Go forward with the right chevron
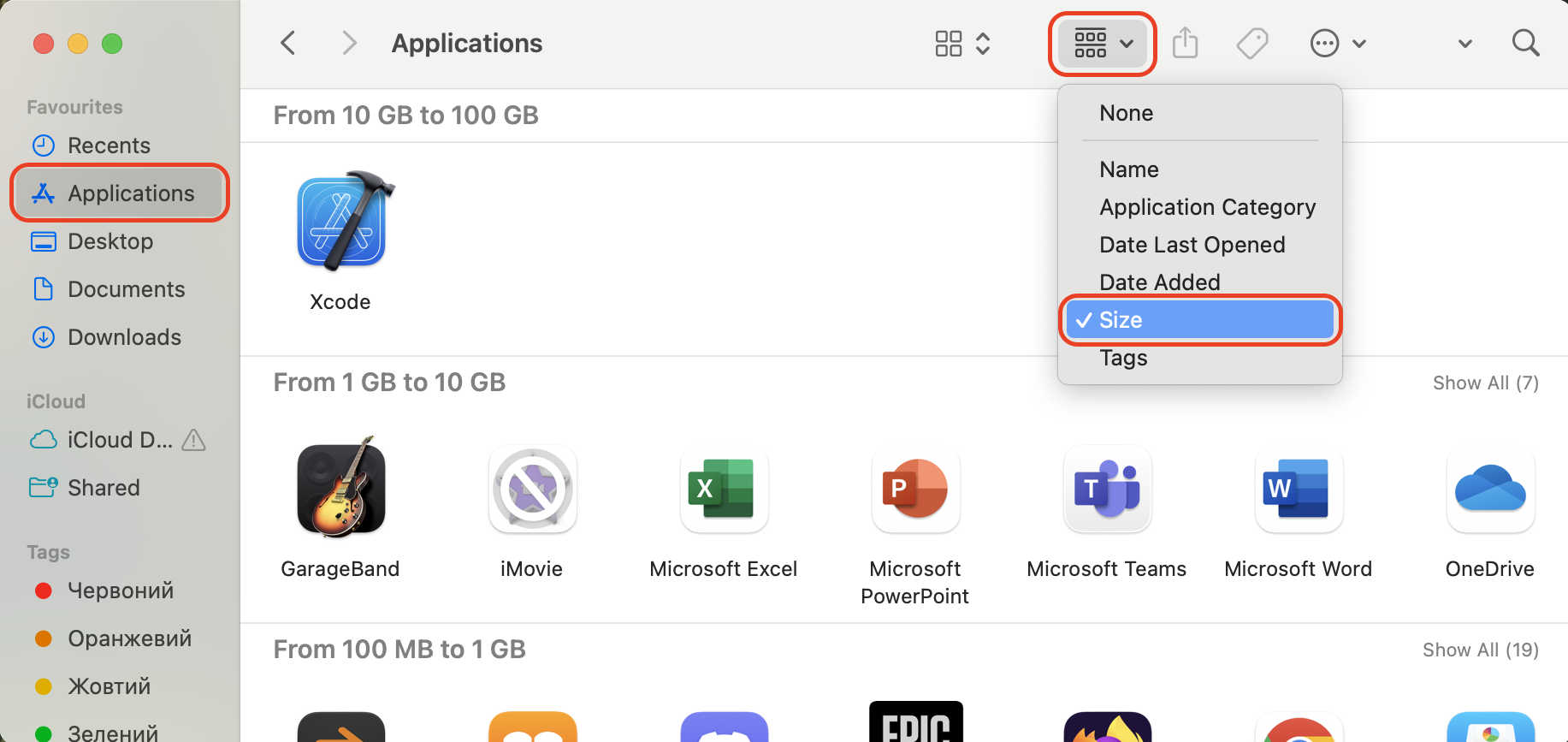 tap(348, 43)
